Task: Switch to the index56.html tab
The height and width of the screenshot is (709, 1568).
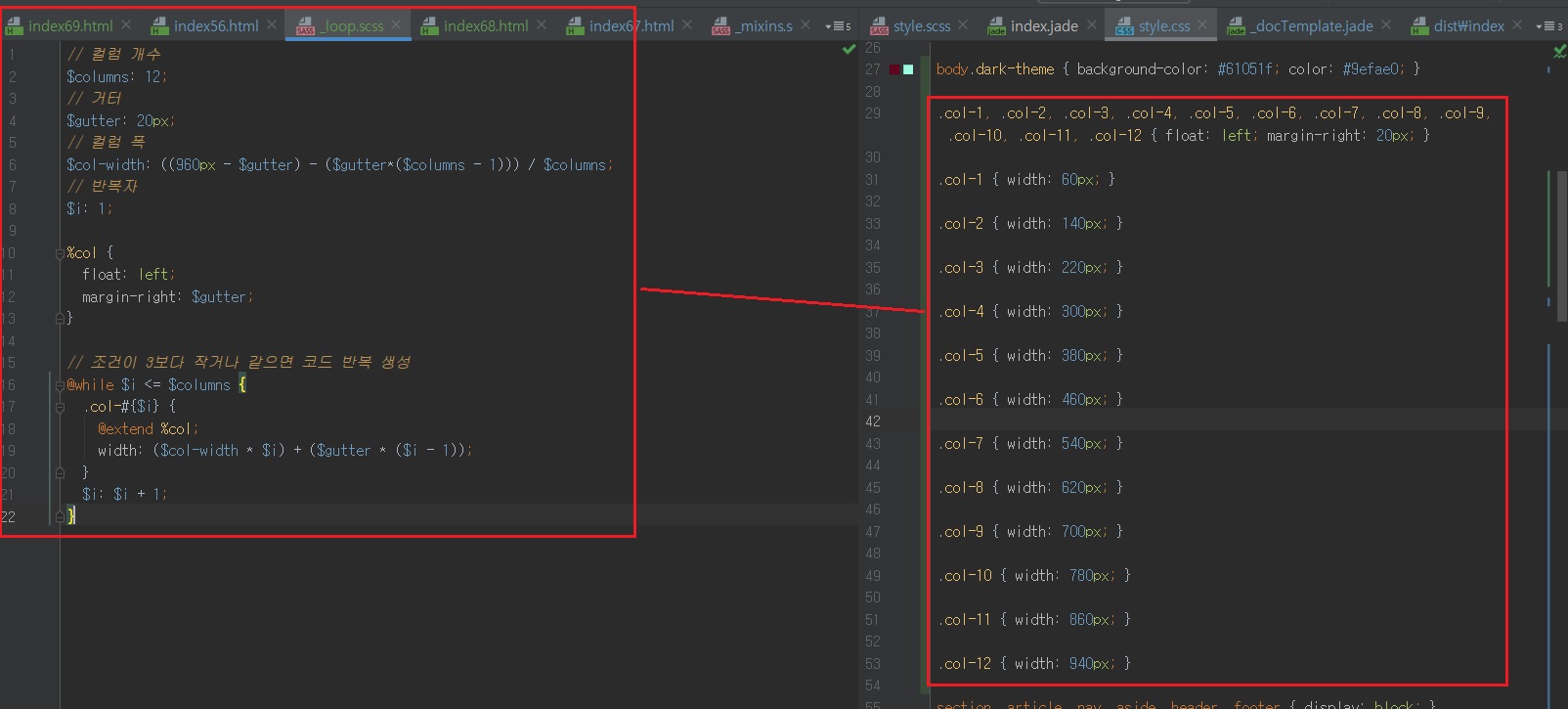Action: tap(215, 25)
